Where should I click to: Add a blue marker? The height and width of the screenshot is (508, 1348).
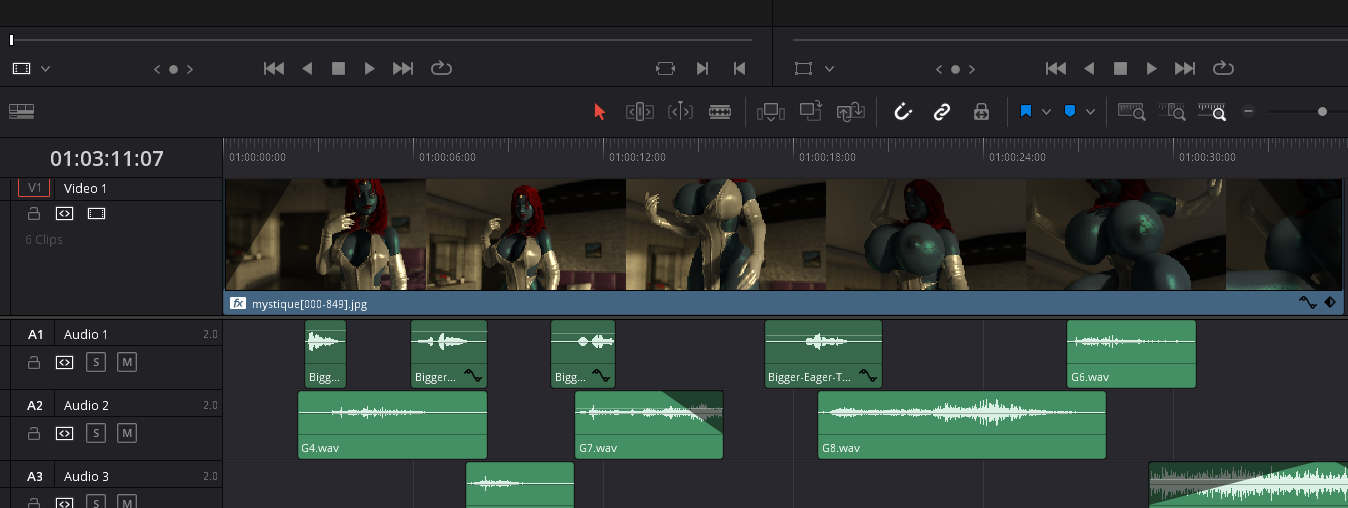(x=1070, y=112)
